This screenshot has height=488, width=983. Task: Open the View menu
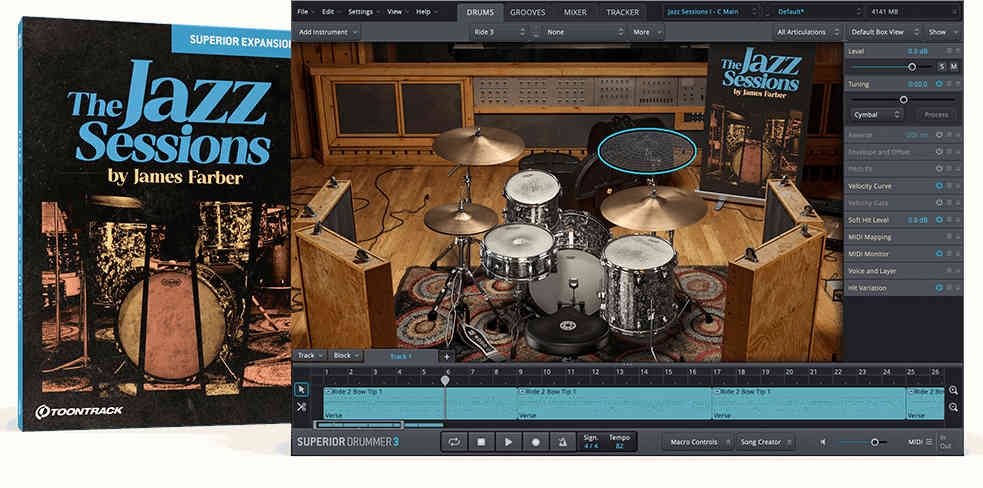click(x=397, y=11)
